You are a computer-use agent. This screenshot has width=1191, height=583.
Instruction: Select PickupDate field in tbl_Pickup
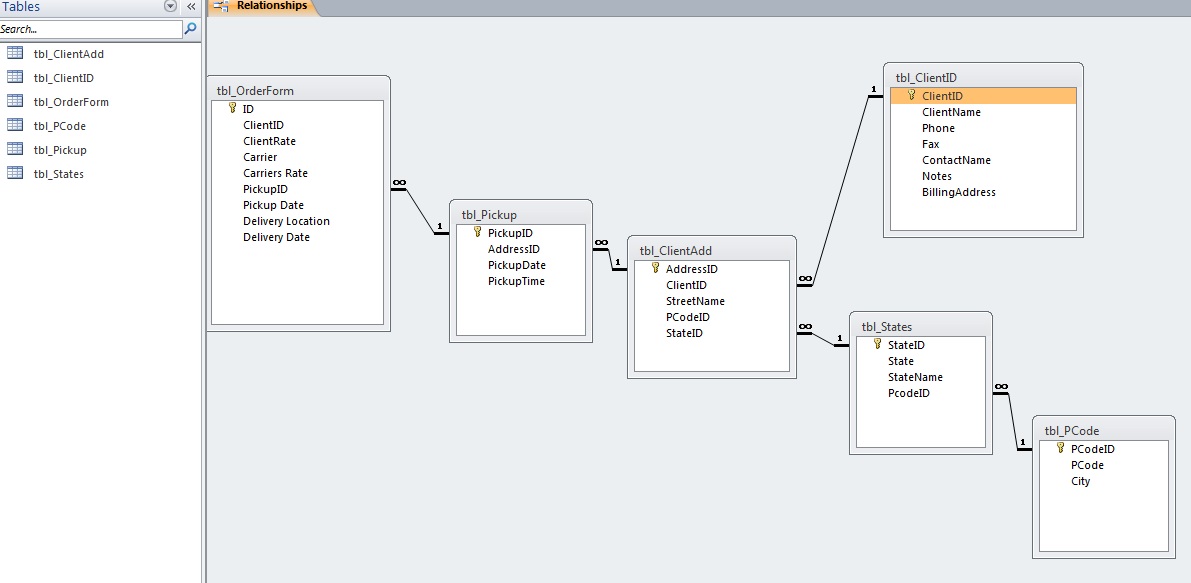(x=521, y=265)
